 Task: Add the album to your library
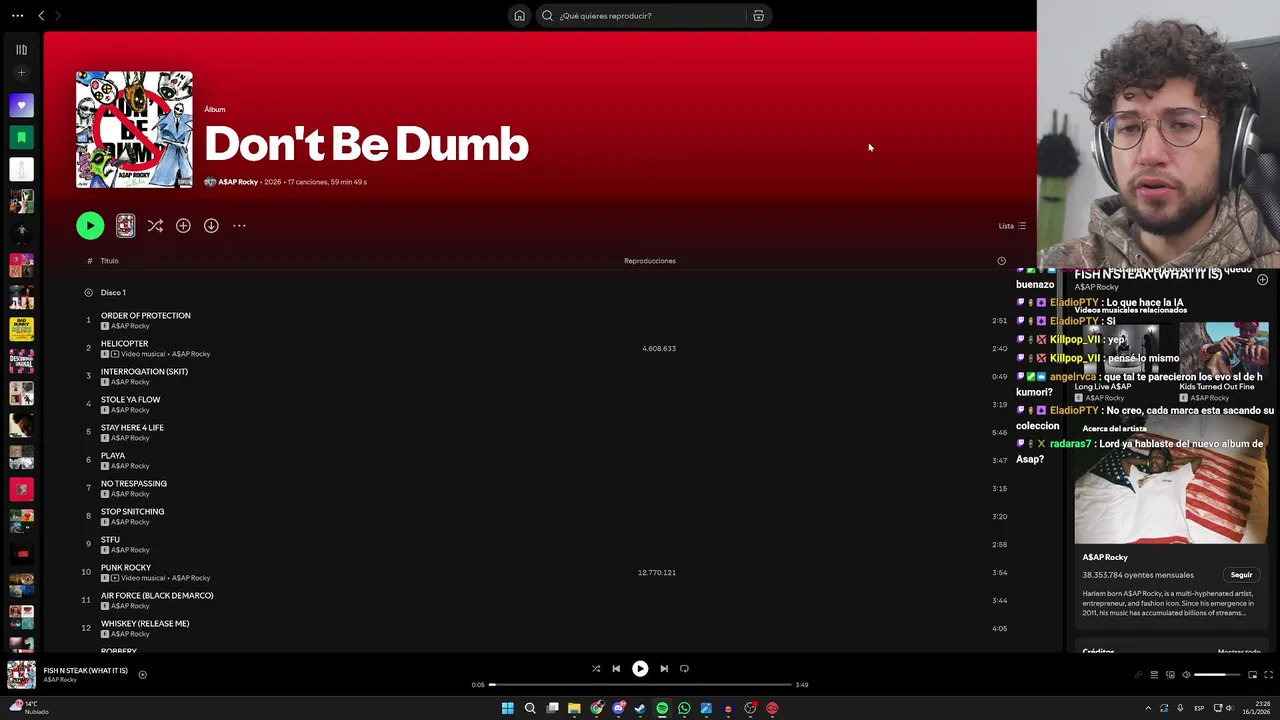[183, 226]
